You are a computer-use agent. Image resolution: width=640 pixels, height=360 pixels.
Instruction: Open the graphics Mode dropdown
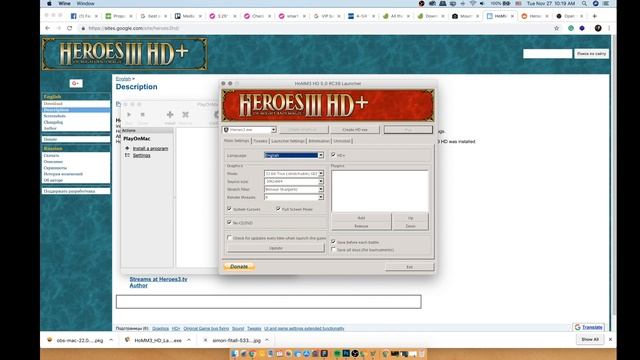294,173
